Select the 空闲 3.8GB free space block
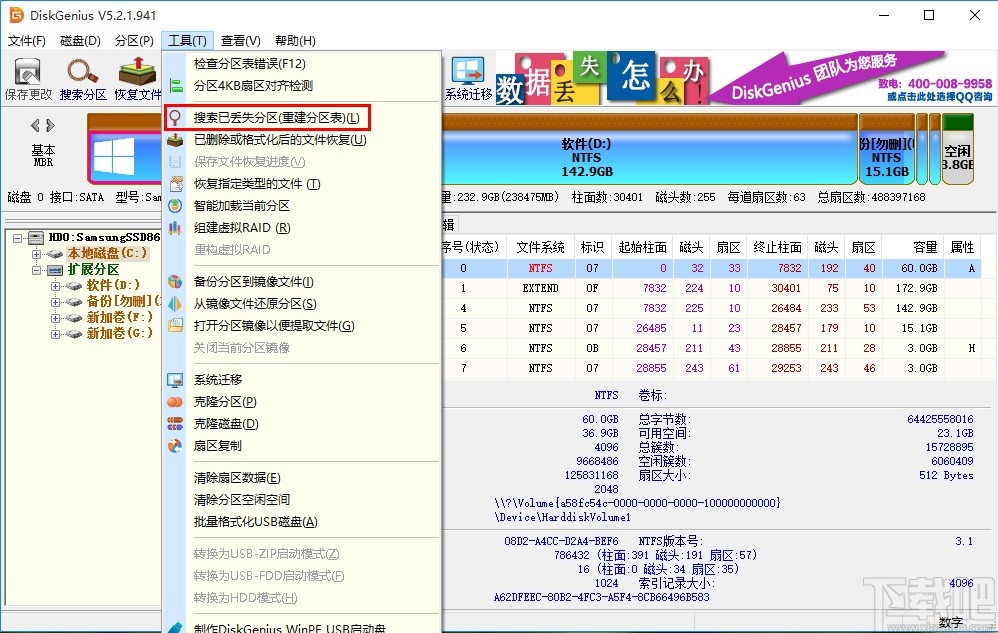 958,157
